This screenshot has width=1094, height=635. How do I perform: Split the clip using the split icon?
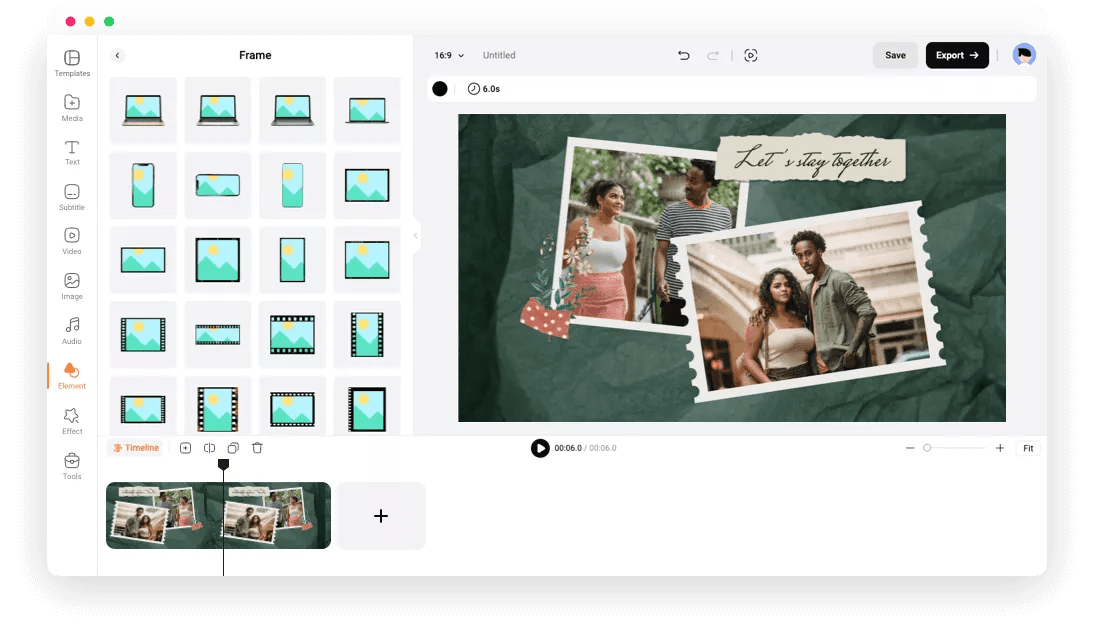tap(209, 448)
